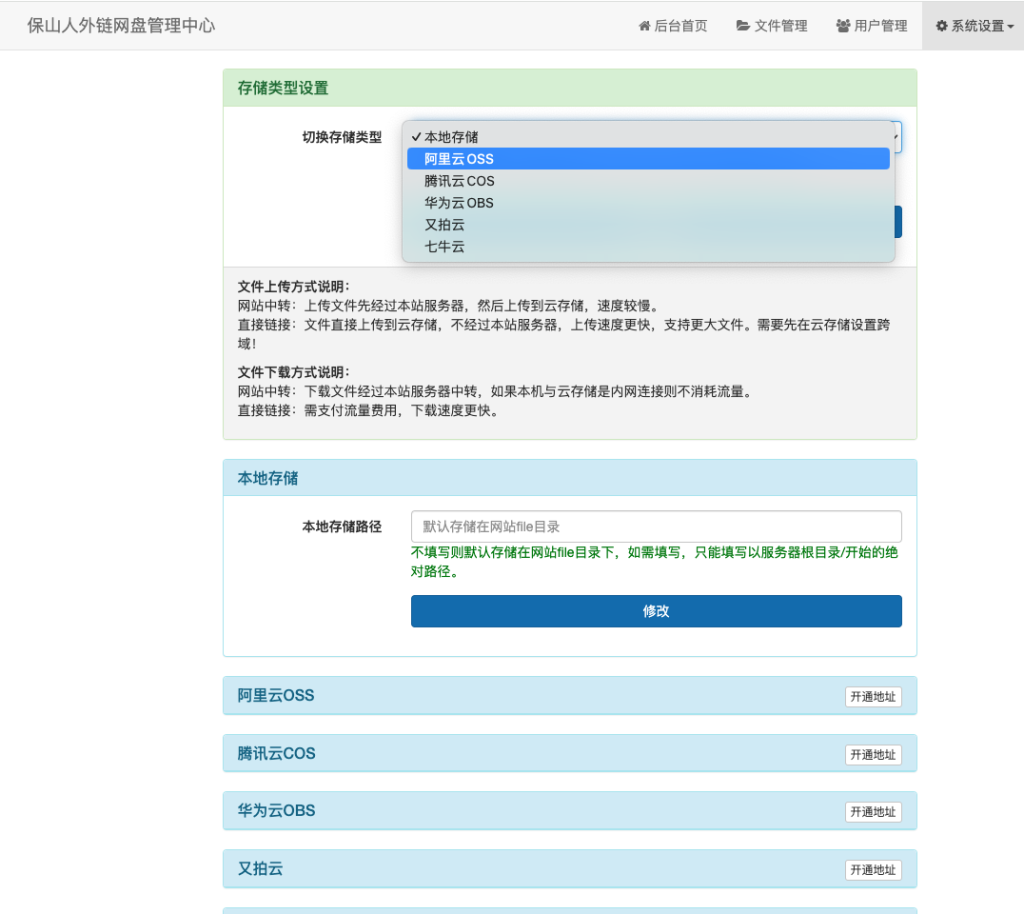
Task: Click 开通地址 button for 腾讯云COS
Action: (873, 755)
